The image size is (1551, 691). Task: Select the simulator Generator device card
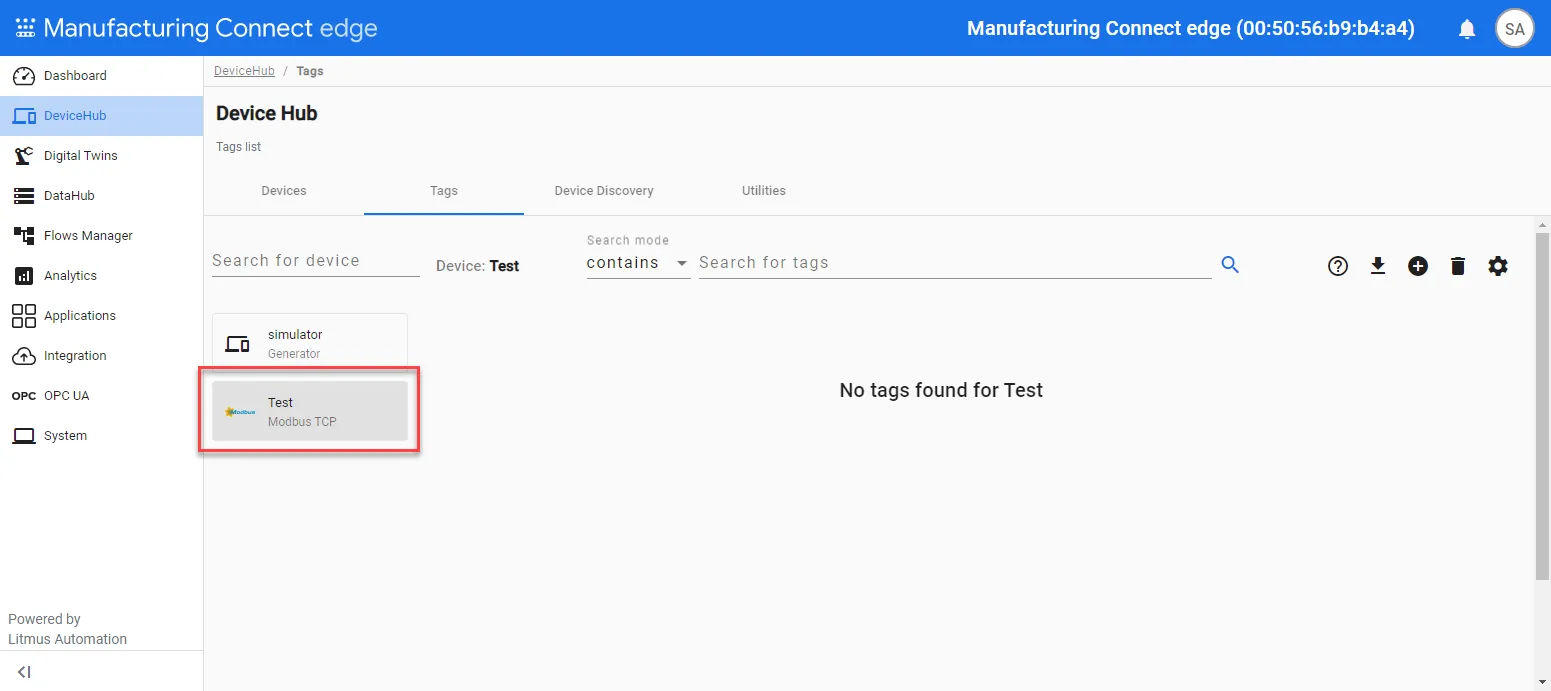click(x=310, y=344)
